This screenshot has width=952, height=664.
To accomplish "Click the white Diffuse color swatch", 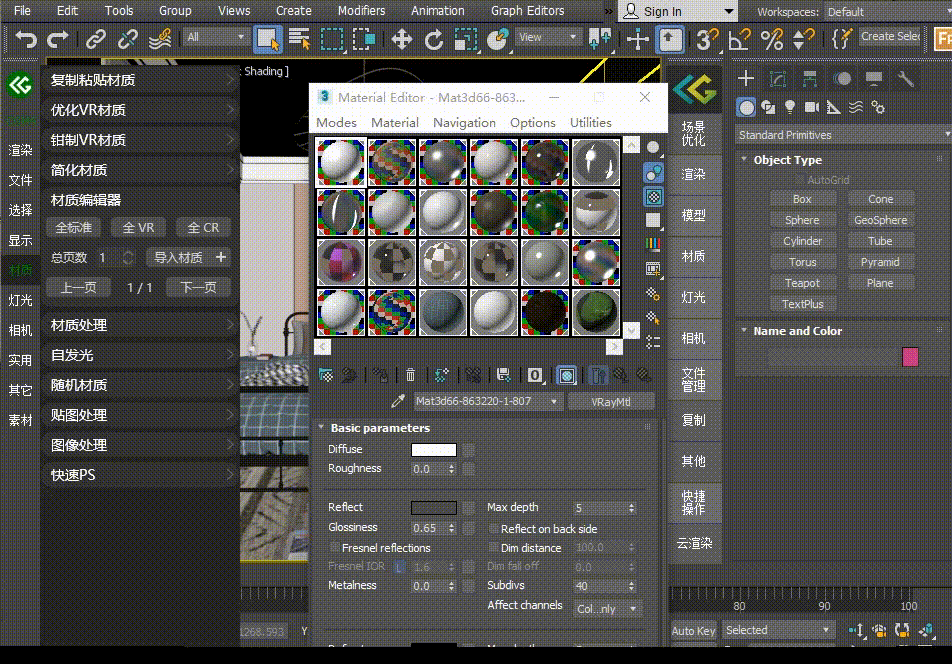I will click(x=433, y=450).
